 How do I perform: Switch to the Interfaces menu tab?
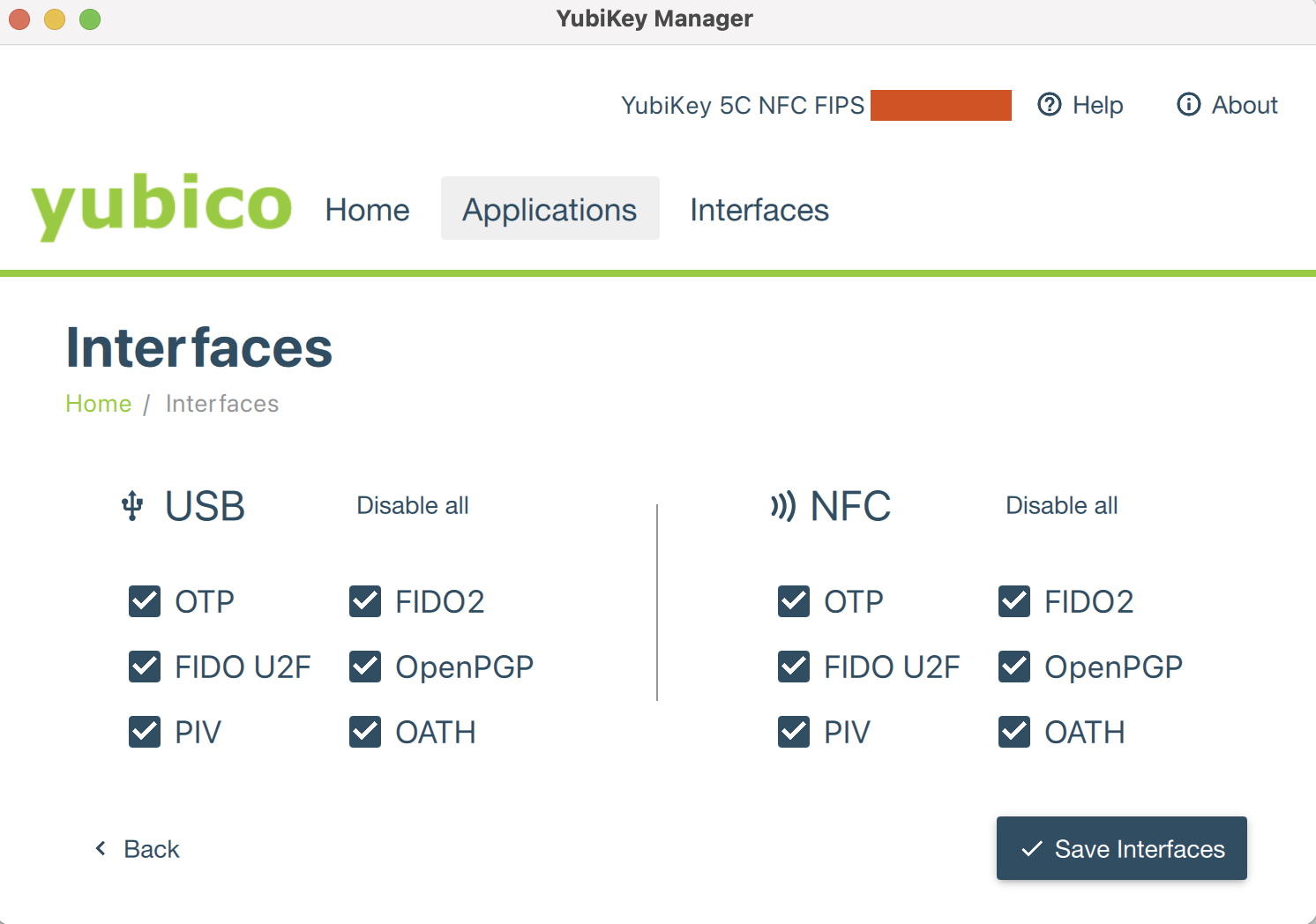[x=759, y=210]
